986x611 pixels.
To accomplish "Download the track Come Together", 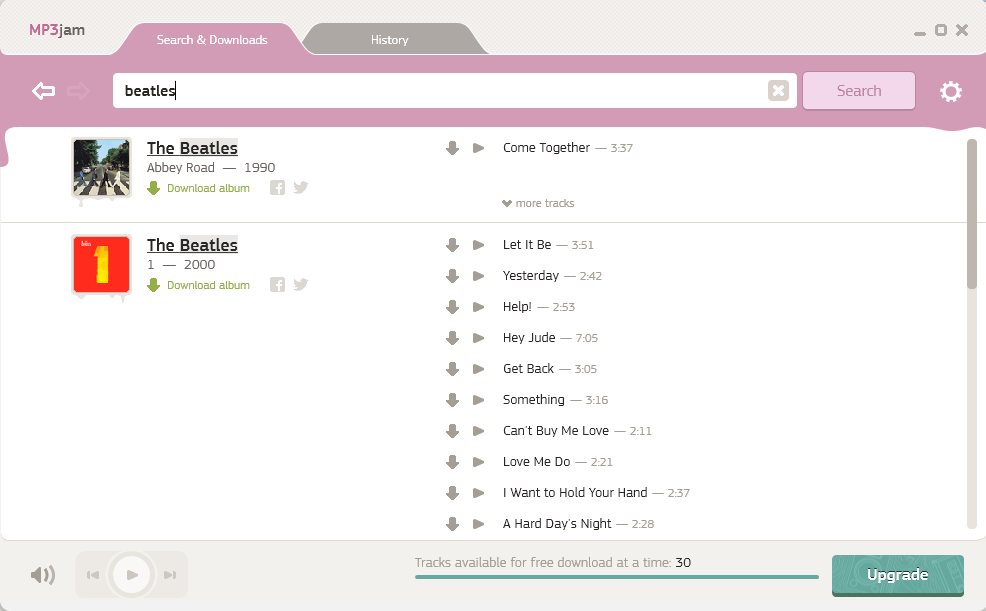I will click(452, 148).
